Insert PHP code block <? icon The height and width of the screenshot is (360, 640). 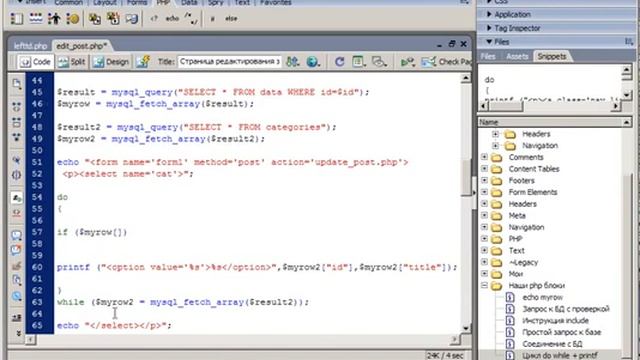point(154,18)
